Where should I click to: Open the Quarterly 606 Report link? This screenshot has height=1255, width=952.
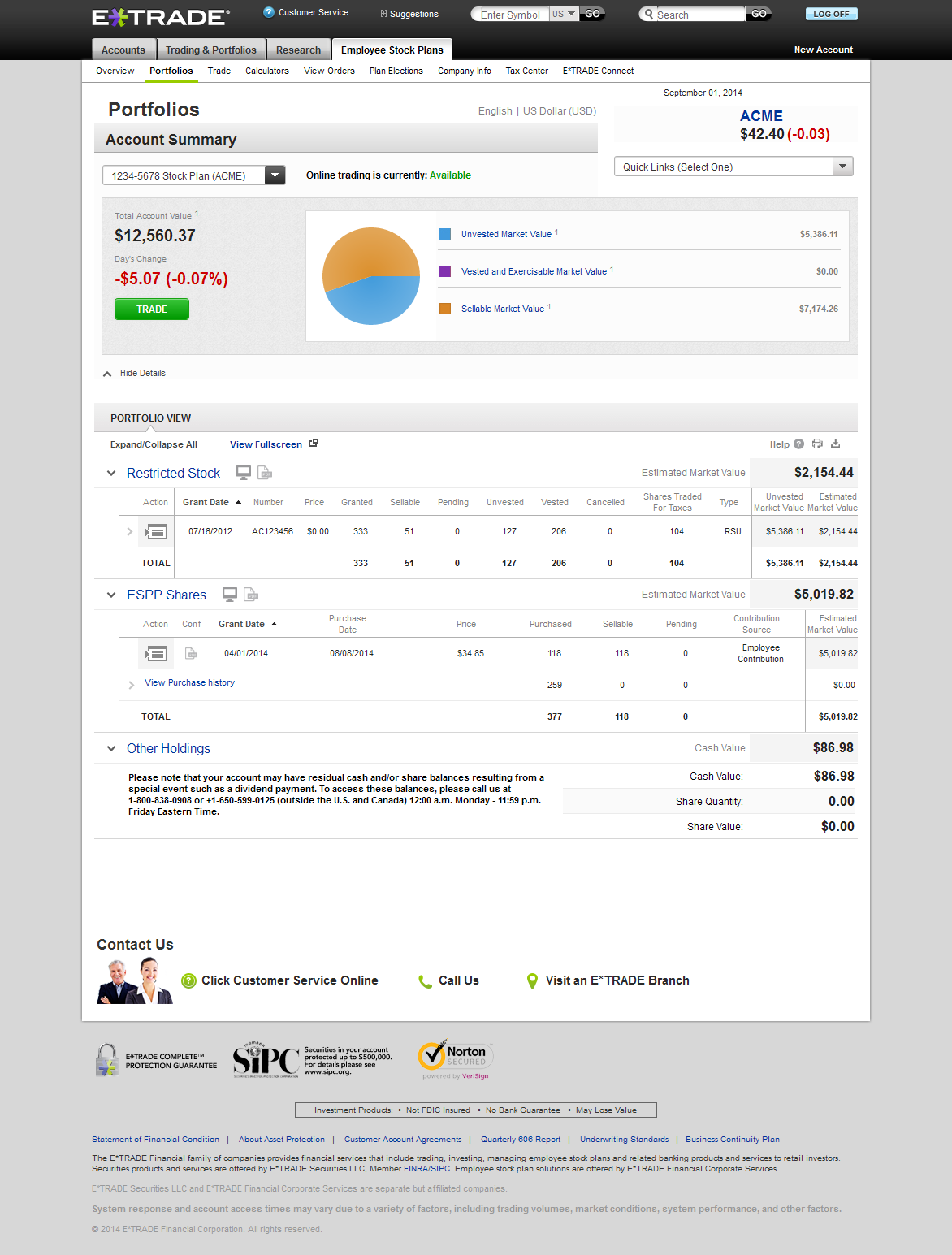click(x=521, y=1140)
